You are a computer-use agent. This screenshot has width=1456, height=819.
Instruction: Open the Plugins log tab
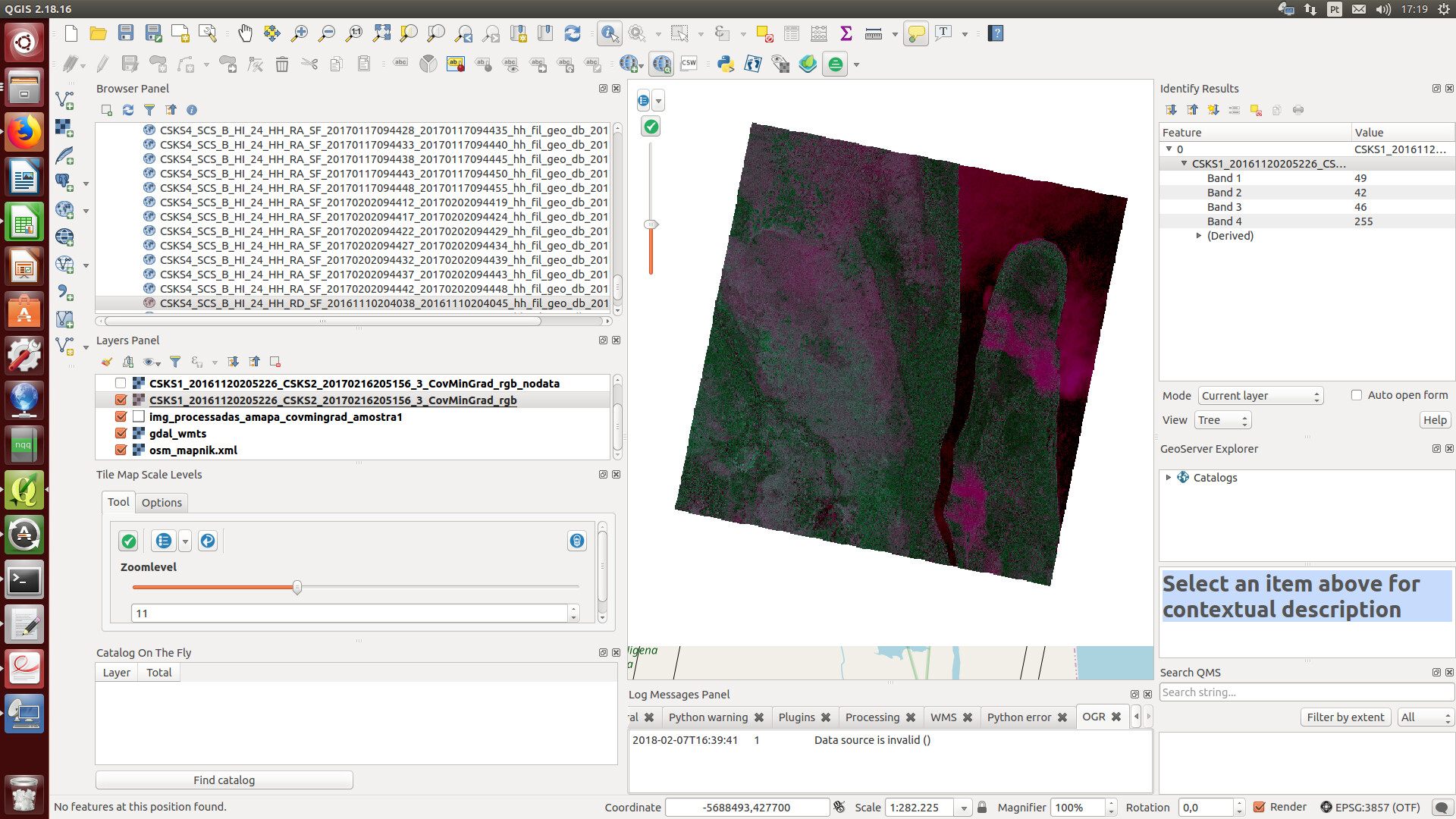click(x=796, y=717)
